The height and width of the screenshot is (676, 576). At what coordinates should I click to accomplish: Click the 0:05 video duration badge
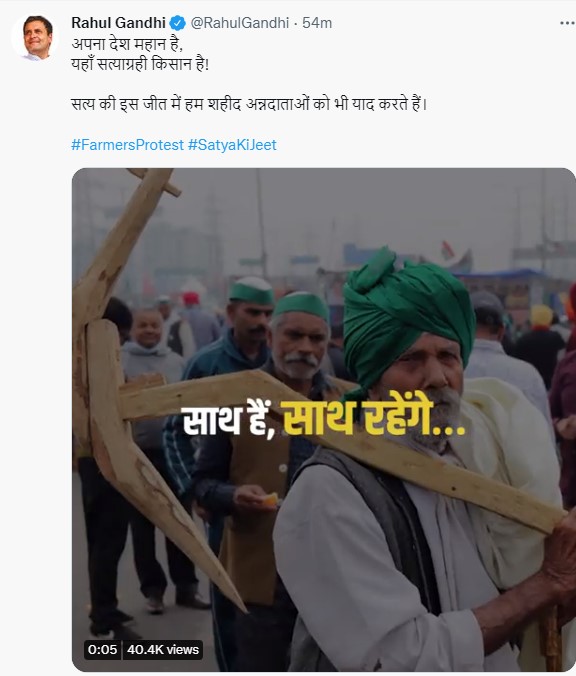(102, 649)
